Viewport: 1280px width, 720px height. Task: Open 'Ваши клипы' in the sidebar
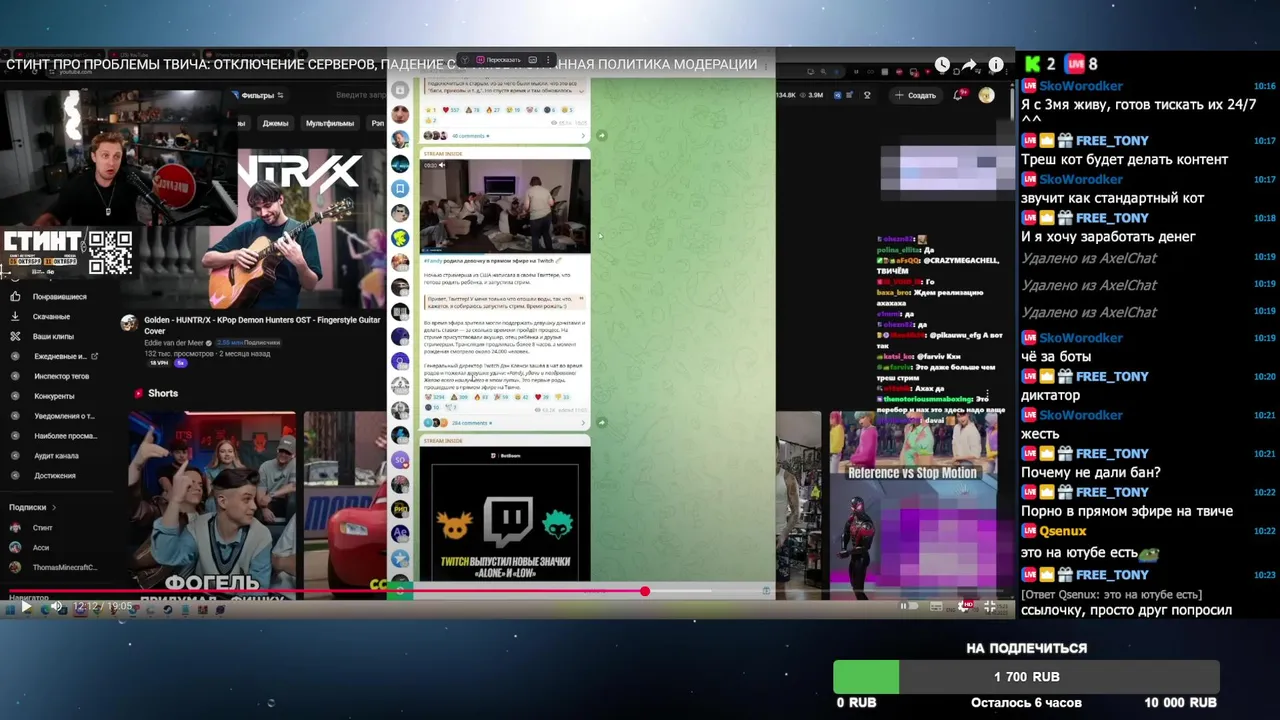(53, 337)
